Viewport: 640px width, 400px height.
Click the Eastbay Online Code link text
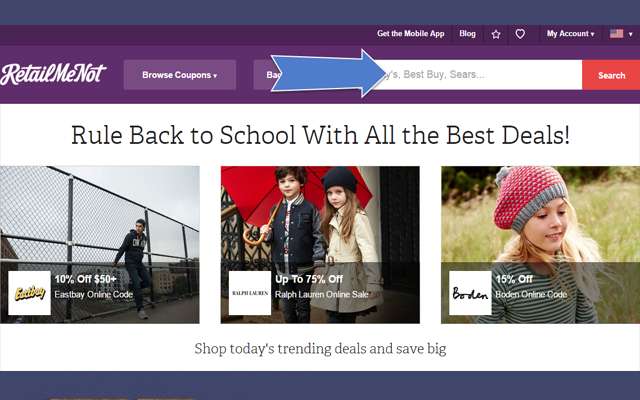pos(94,294)
